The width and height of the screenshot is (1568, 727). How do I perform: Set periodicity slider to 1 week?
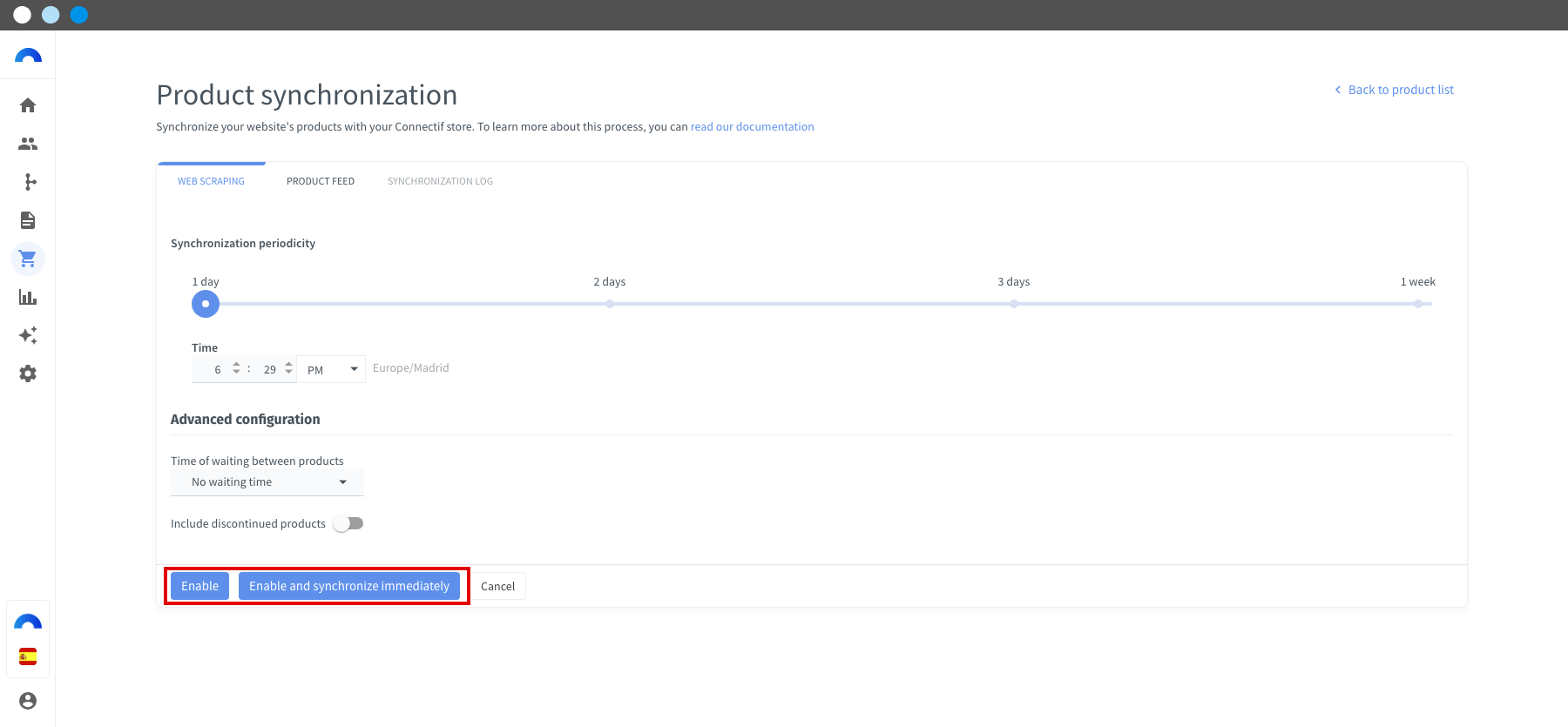[1418, 304]
